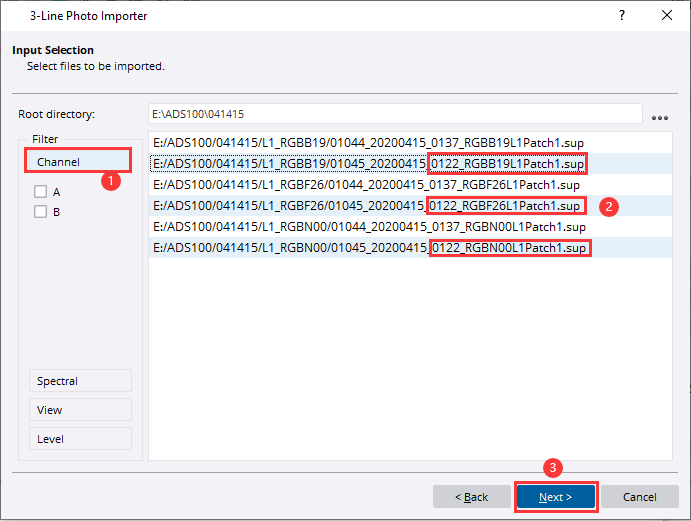Select the 0137_RGBB19L1Patch1.sup file

(x=366, y=142)
